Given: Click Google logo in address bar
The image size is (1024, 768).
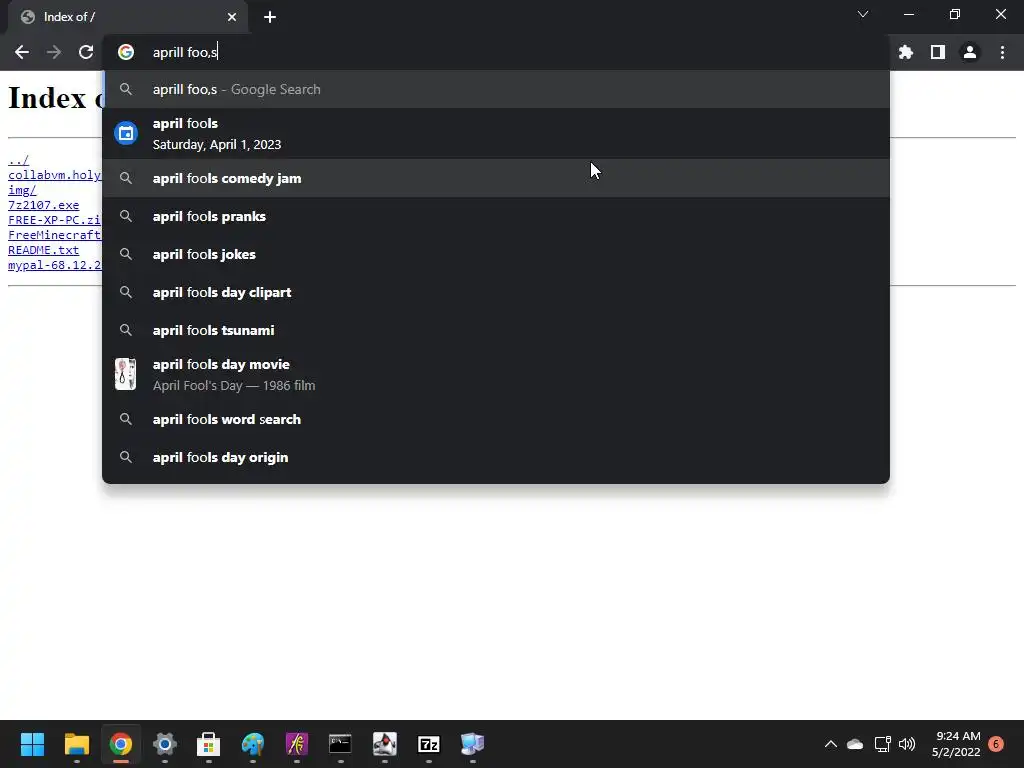Looking at the screenshot, I should click(x=126, y=52).
